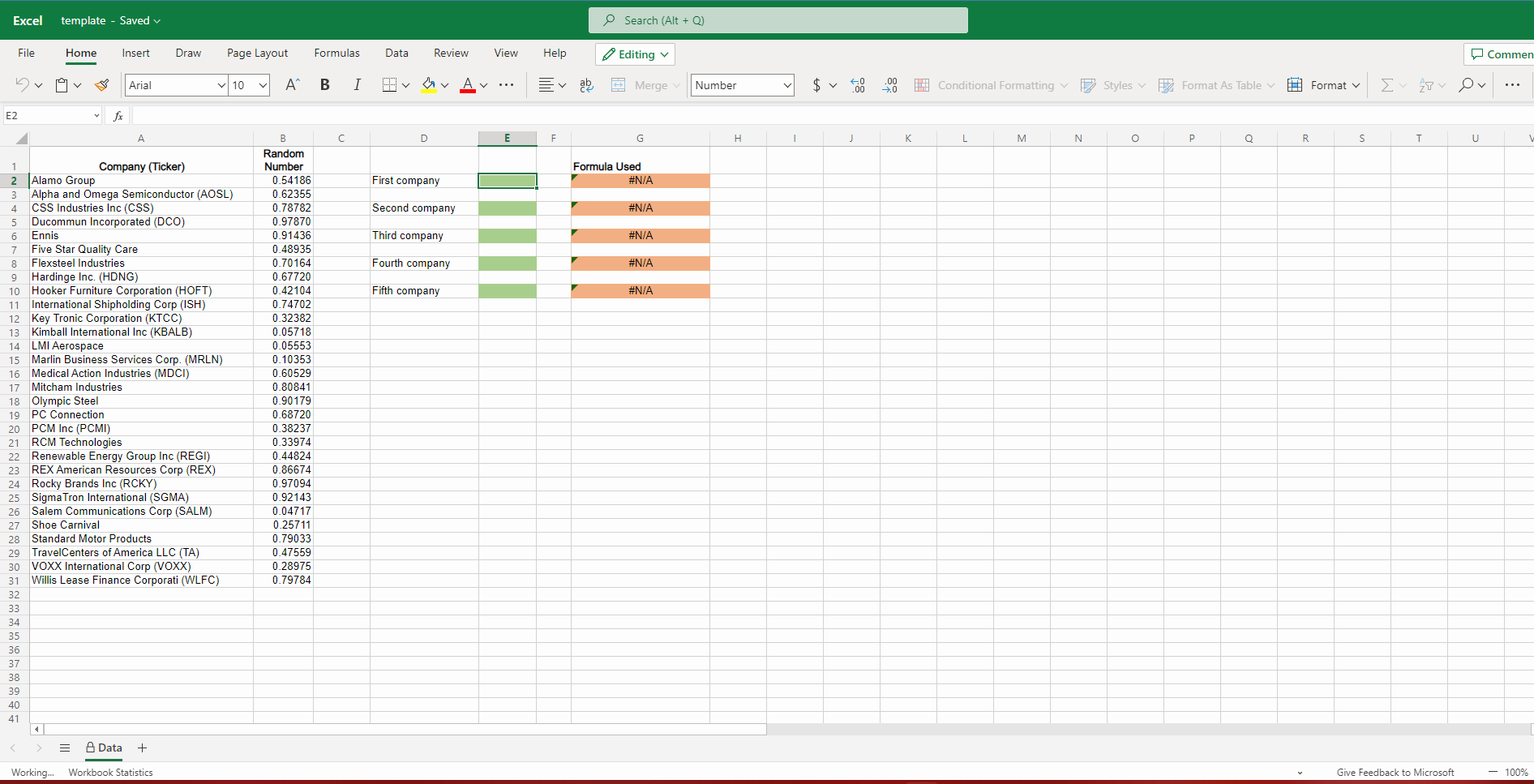Click Give Feedback to Microsoft link
The width and height of the screenshot is (1534, 784).
point(1395,773)
